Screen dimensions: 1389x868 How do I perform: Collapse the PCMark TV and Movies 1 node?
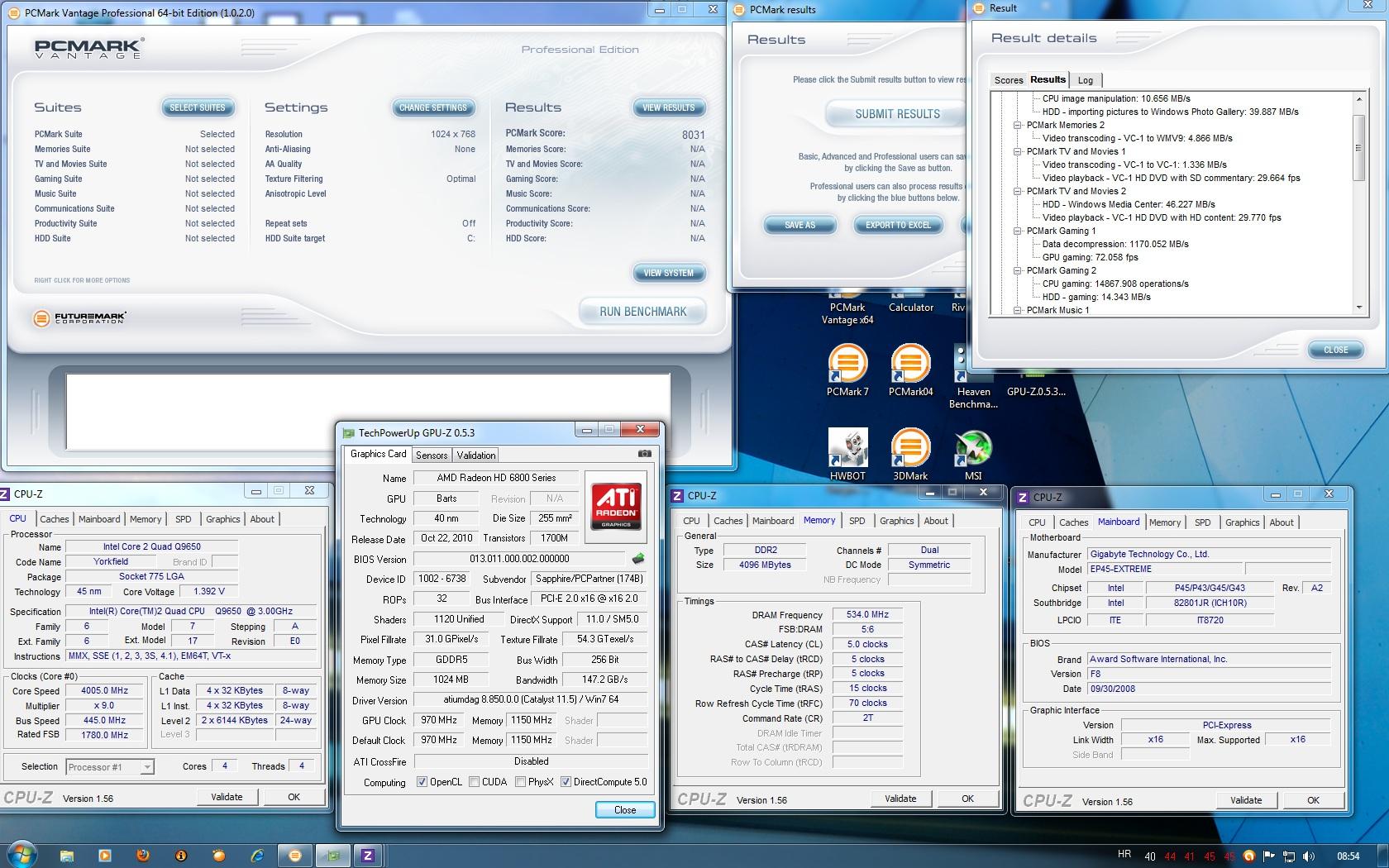[x=1018, y=151]
